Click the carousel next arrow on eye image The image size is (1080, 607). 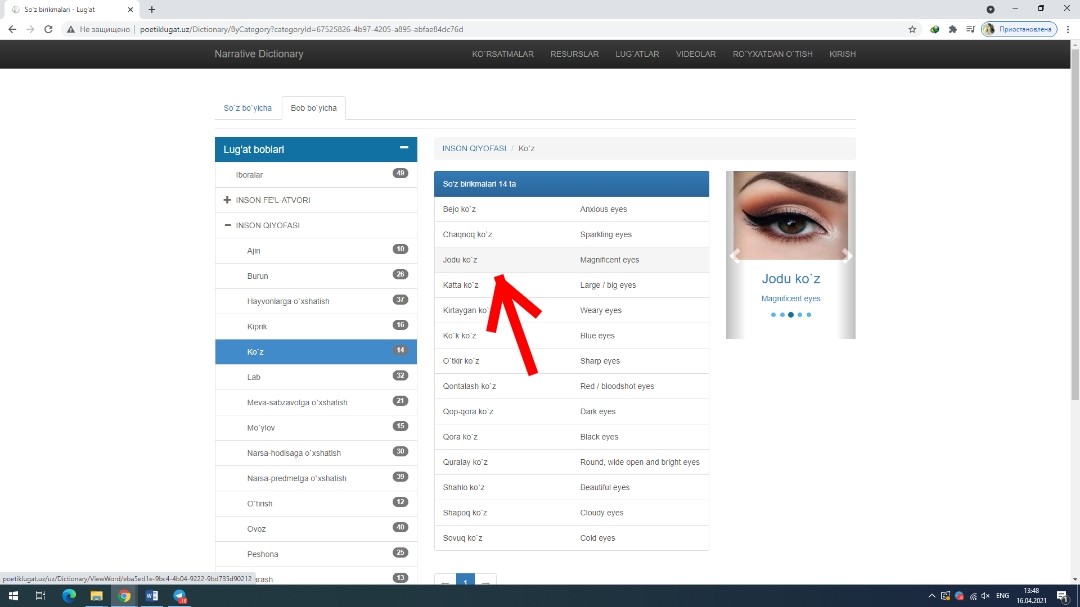pyautogui.click(x=847, y=256)
